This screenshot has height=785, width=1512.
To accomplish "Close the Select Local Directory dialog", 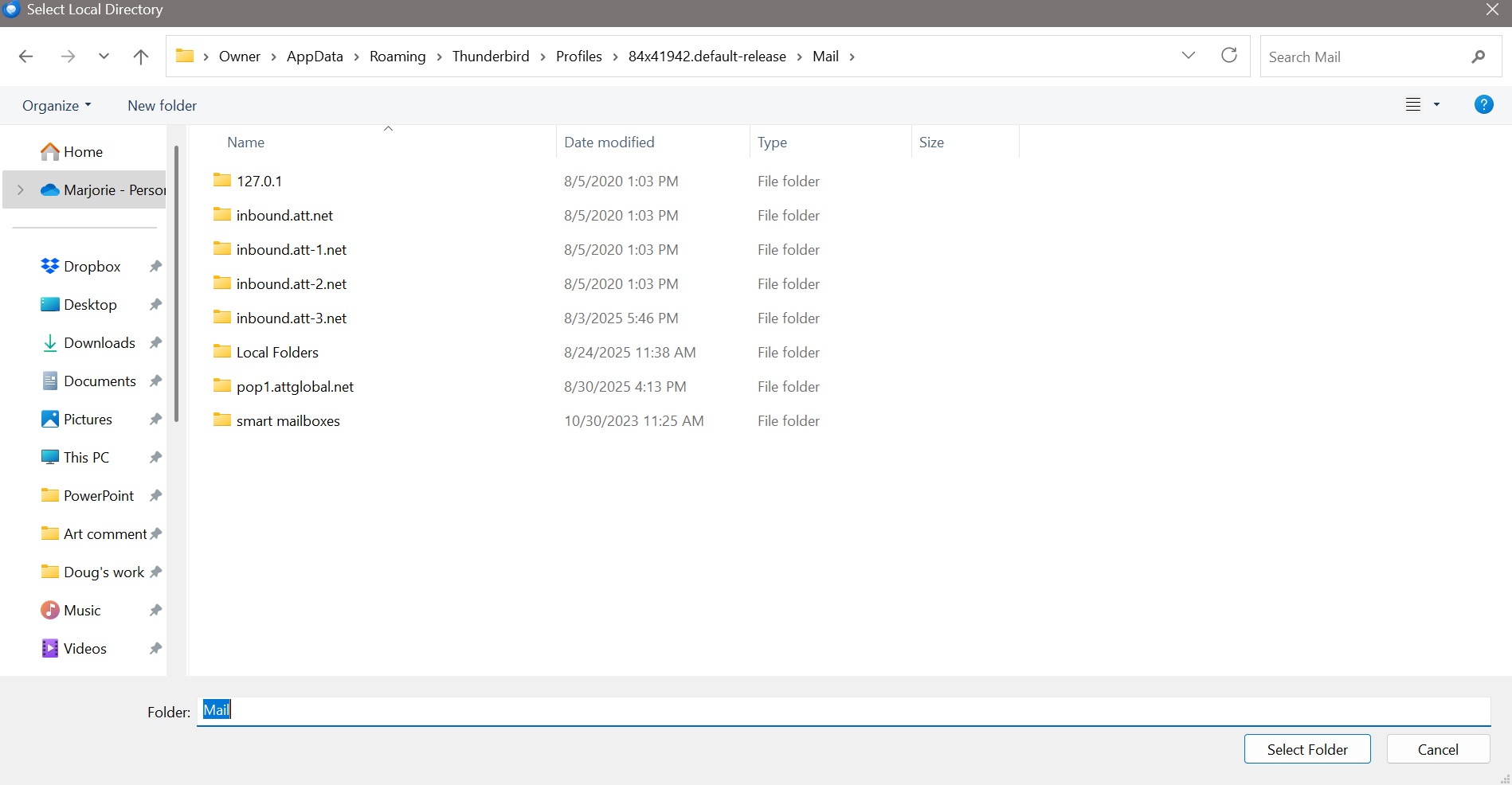I will pos(1492,10).
